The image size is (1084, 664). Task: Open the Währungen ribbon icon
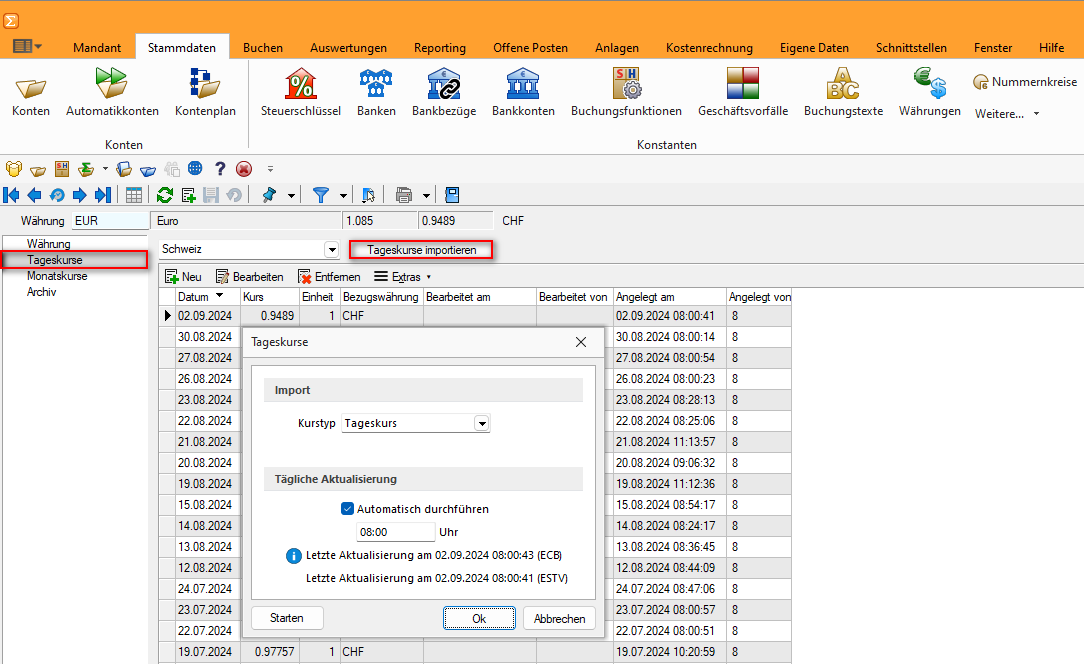click(x=930, y=93)
